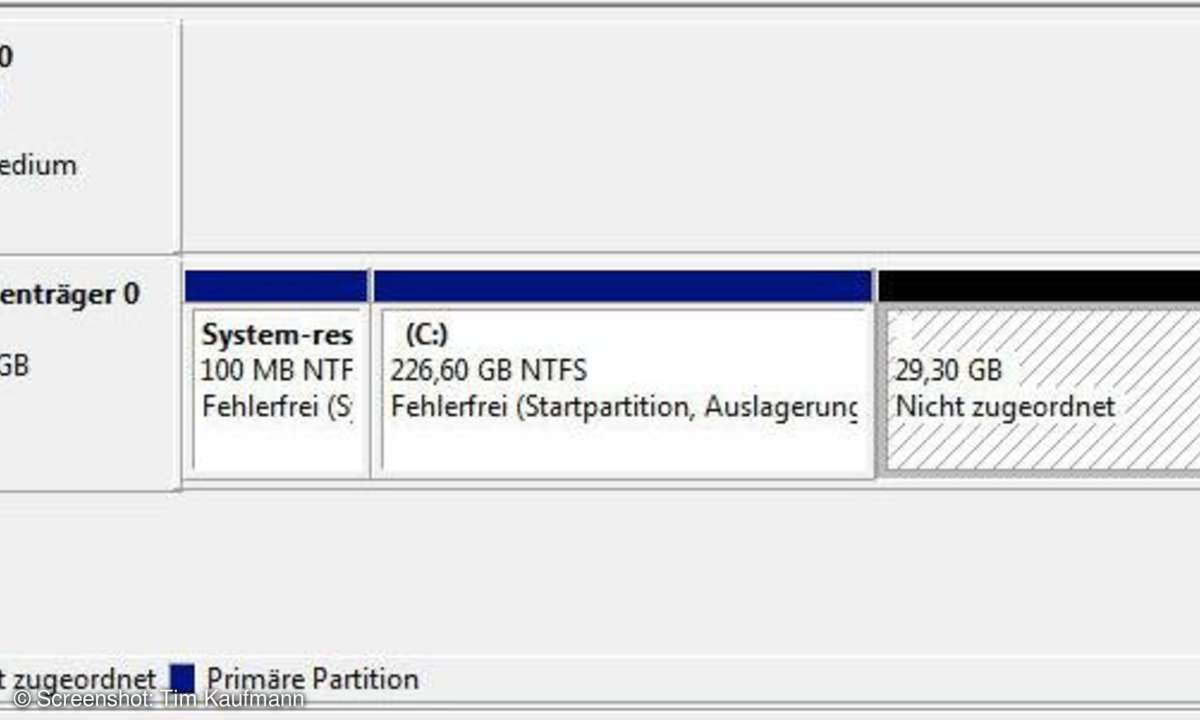
Task: Click the GB size under Datenträger 0
Action: (14, 366)
